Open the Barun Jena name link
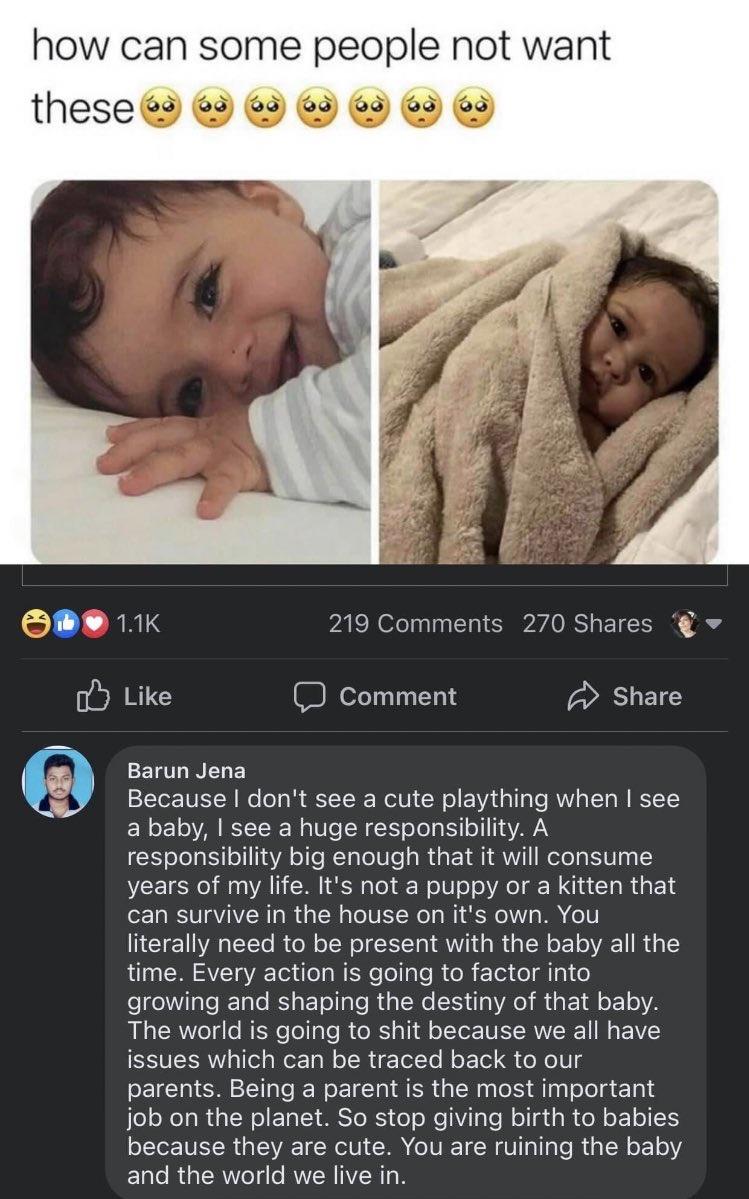The height and width of the screenshot is (1199, 749). point(186,770)
